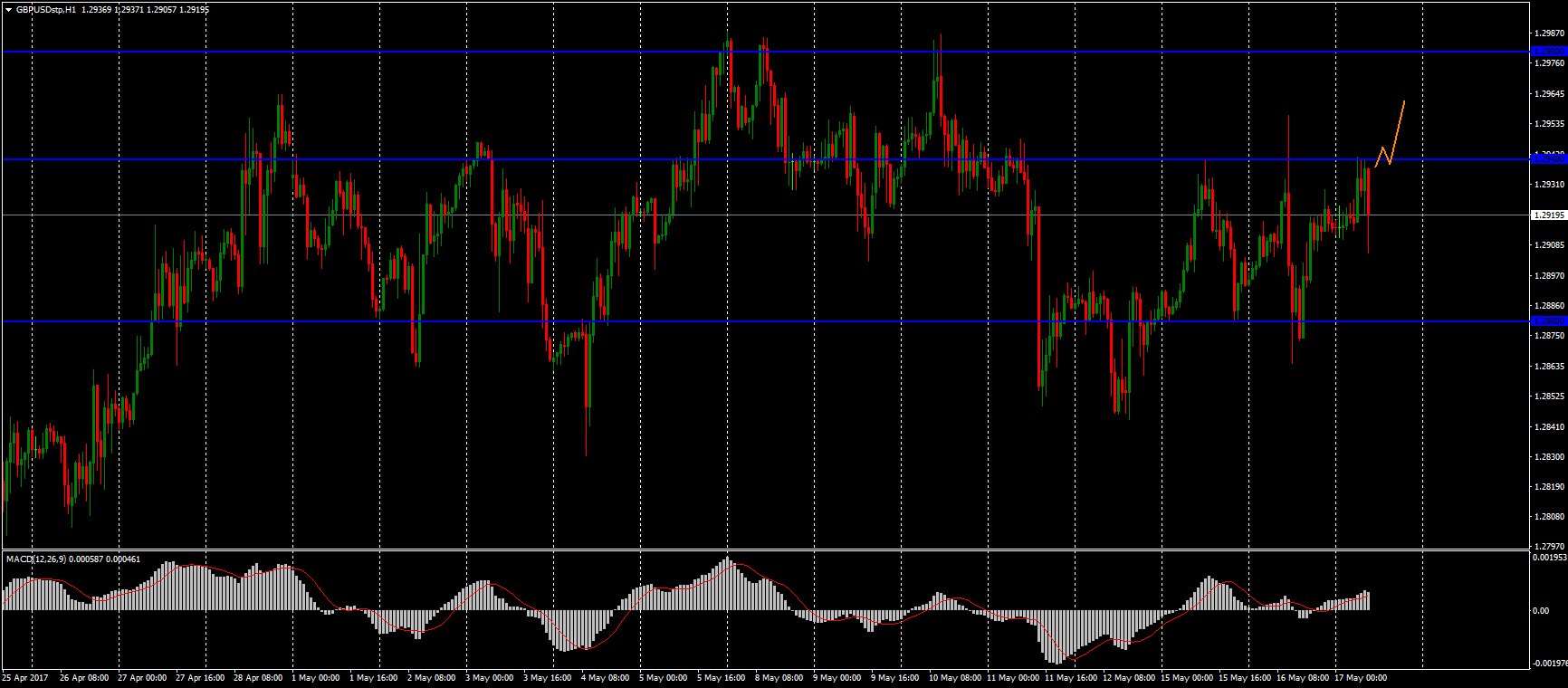The image size is (1568, 688).
Task: Select the blue 1.28800 level price tag
Action: (x=1548, y=321)
